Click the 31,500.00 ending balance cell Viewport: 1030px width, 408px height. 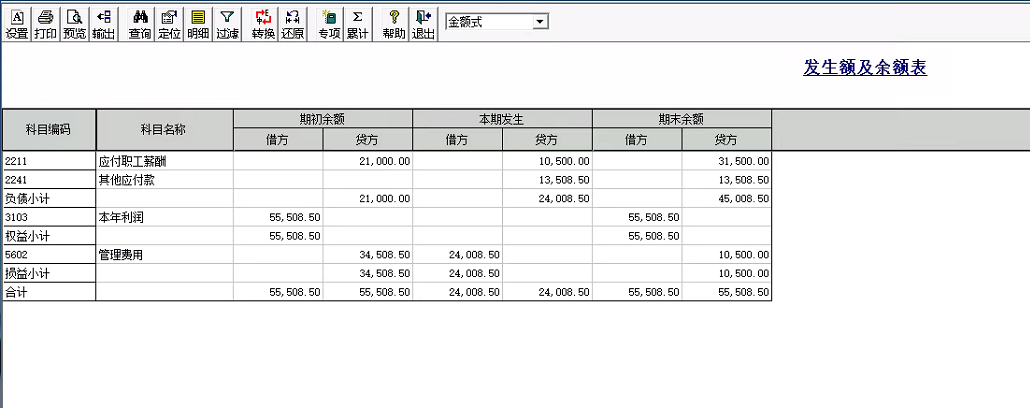(727, 161)
